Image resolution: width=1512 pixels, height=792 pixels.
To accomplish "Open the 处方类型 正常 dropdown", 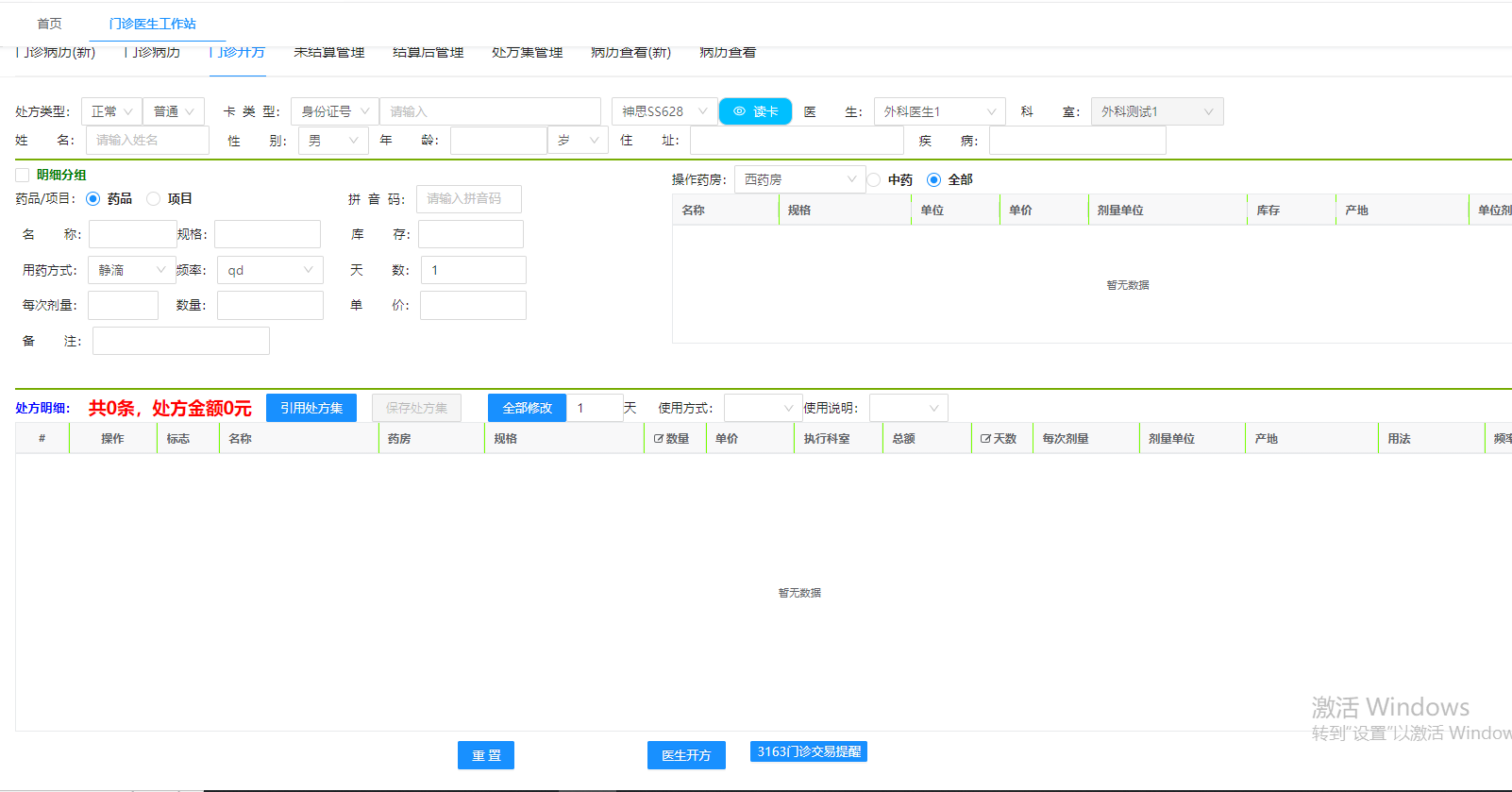I will [111, 111].
